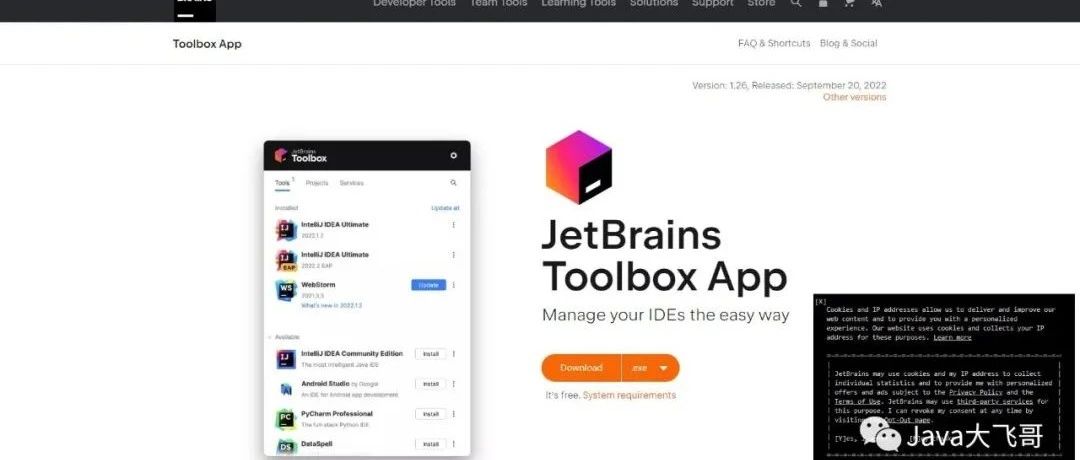Collapse the Available section chevron
Viewport: 1080px width, 460px height.
click(x=269, y=337)
